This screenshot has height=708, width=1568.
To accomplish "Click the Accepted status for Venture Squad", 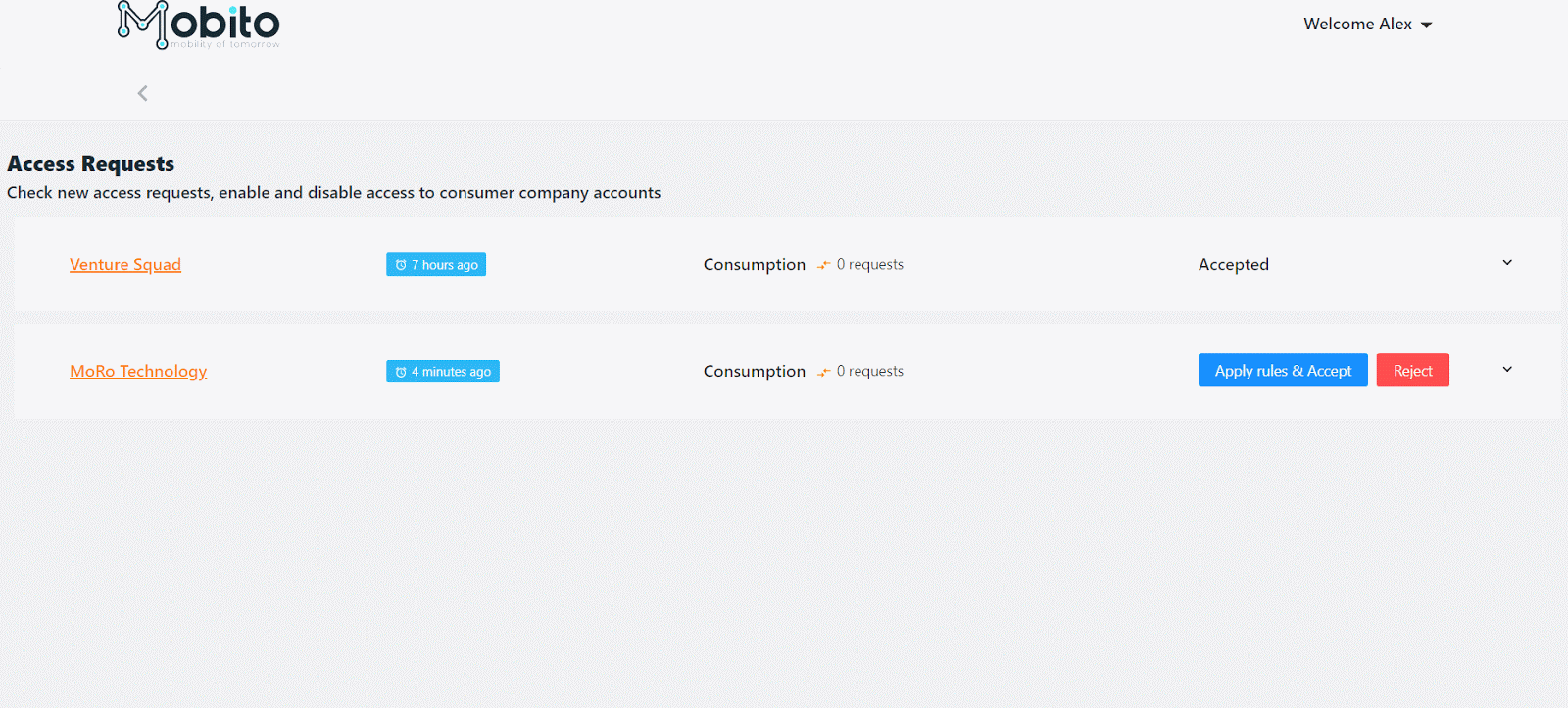I will click(1234, 264).
